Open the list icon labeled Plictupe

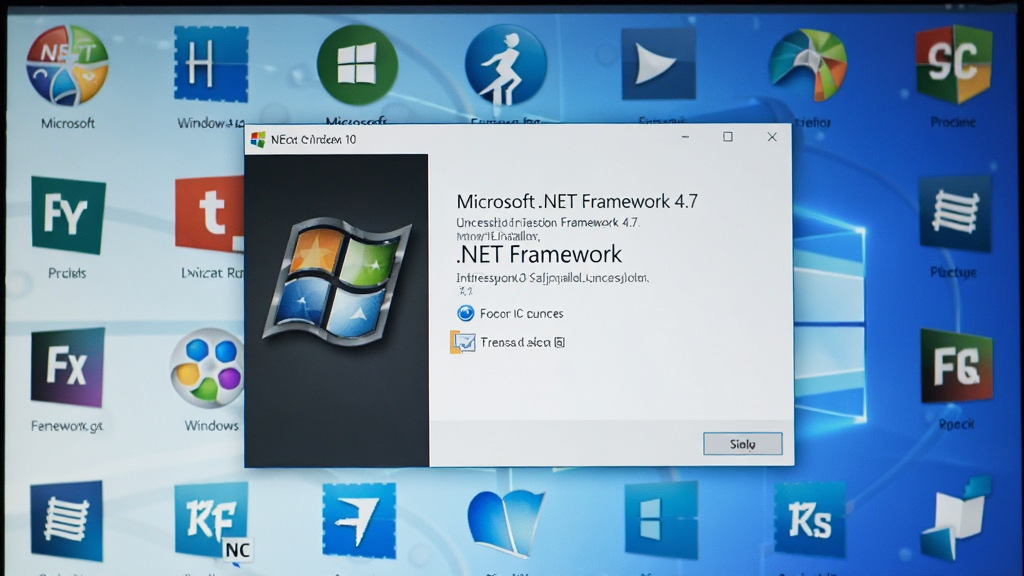[x=955, y=214]
